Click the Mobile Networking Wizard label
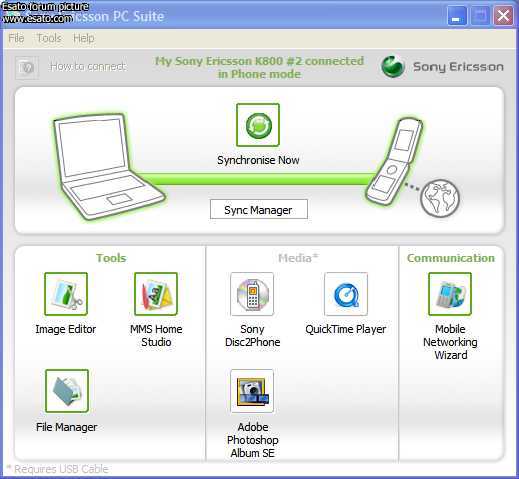 pyautogui.click(x=450, y=342)
